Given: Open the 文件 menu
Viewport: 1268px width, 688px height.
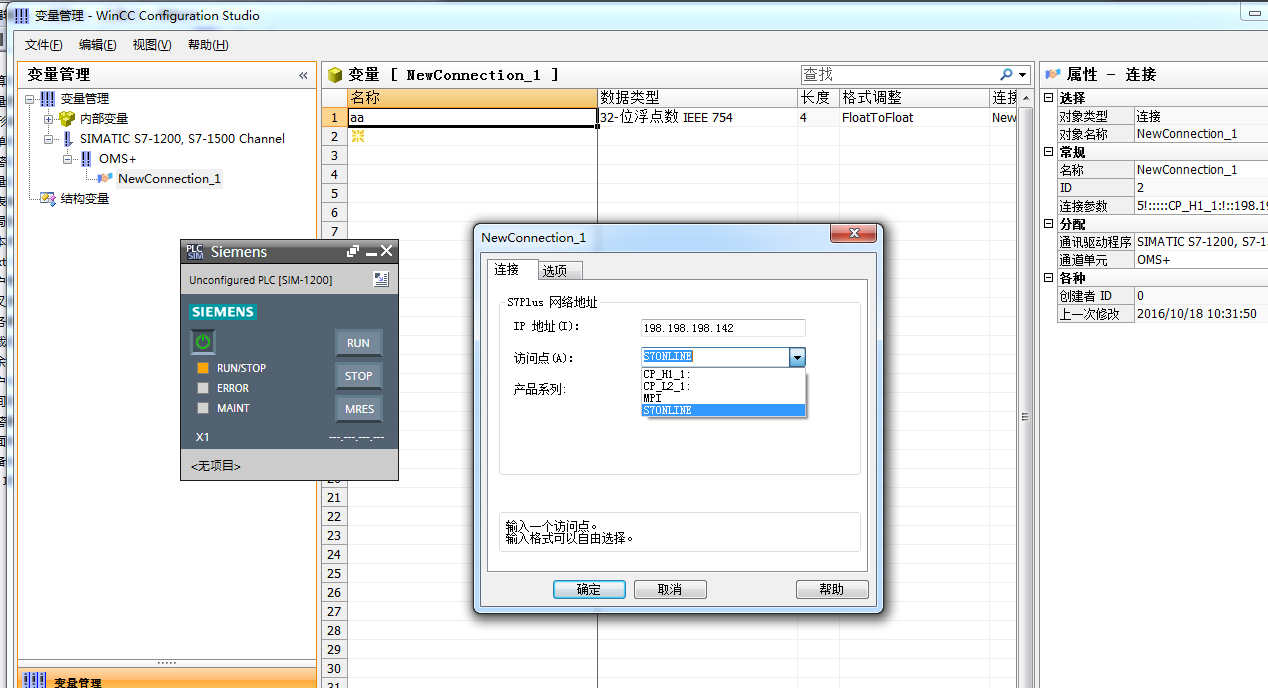Looking at the screenshot, I should tap(42, 45).
